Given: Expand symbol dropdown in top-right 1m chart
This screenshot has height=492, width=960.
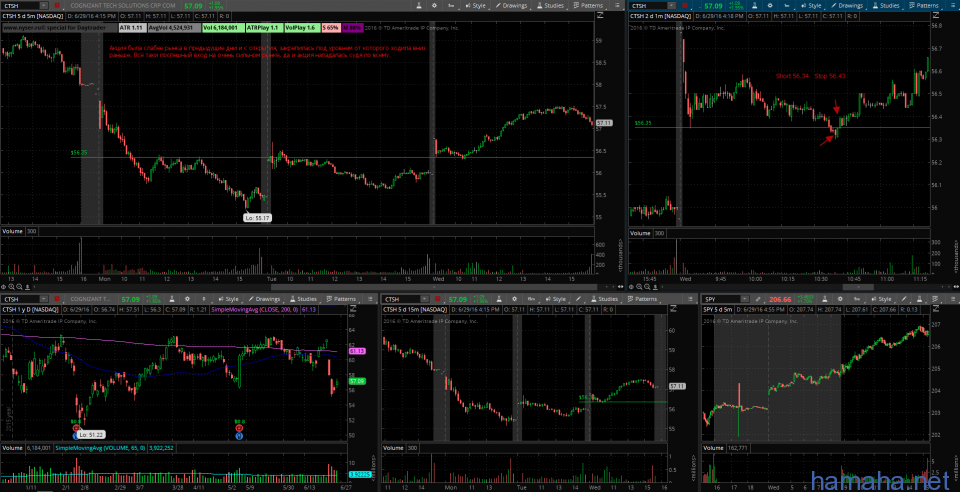Looking at the screenshot, I should click(672, 6).
